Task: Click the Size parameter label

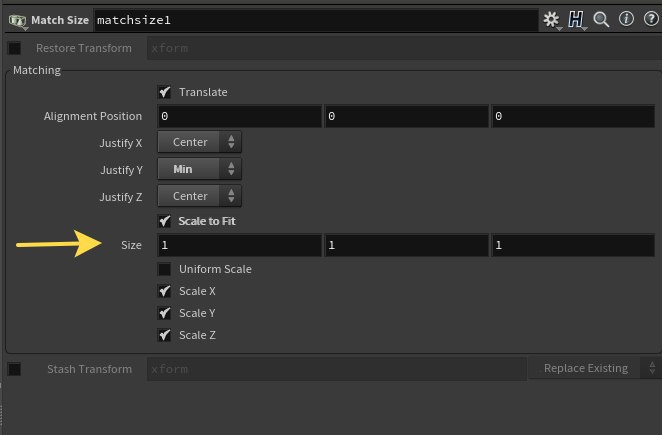Action: coord(131,245)
